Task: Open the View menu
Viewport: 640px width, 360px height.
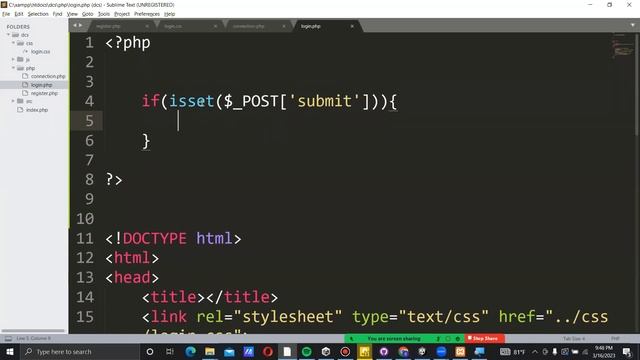Action: tap(72, 14)
